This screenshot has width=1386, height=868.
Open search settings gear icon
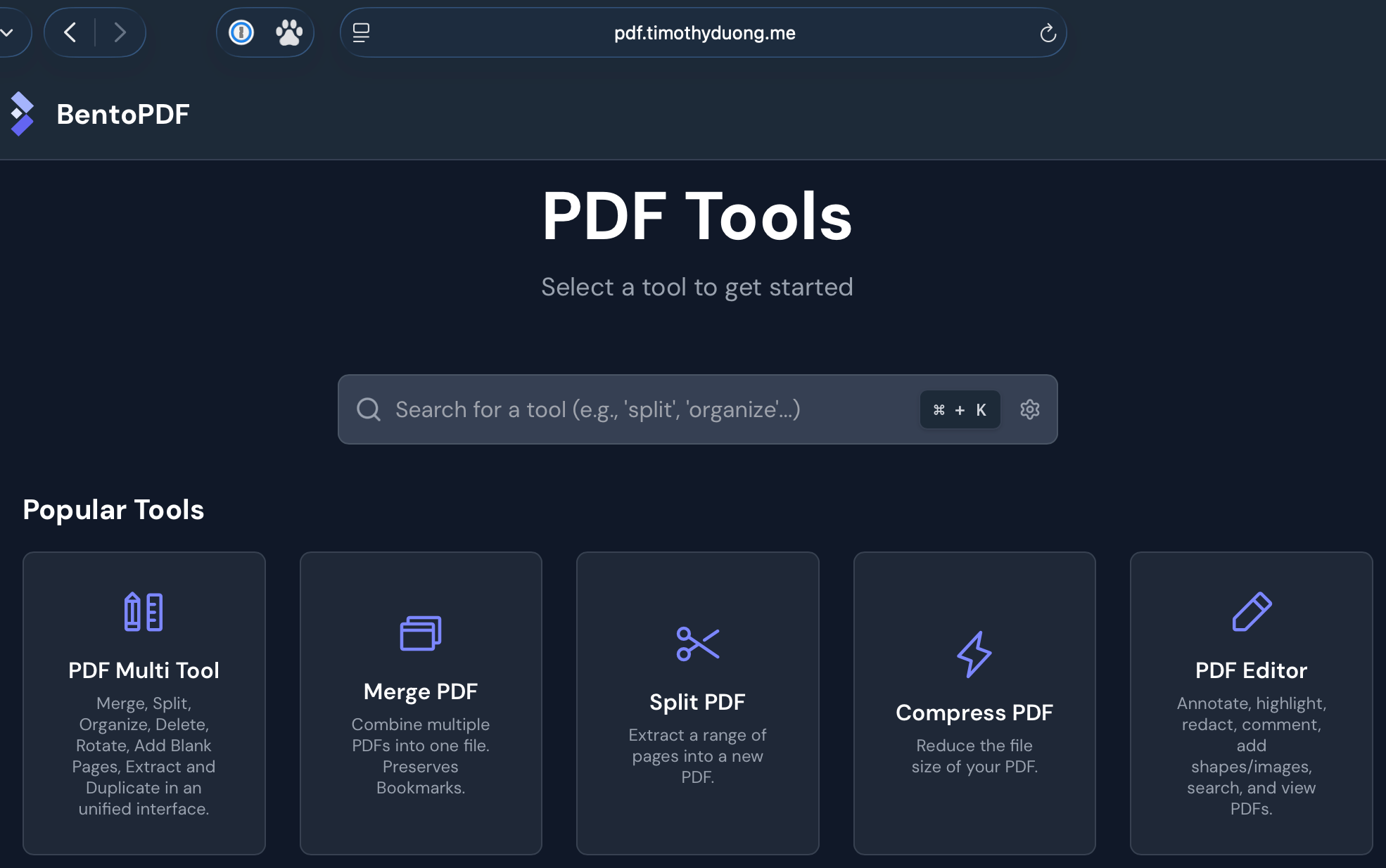coord(1029,409)
